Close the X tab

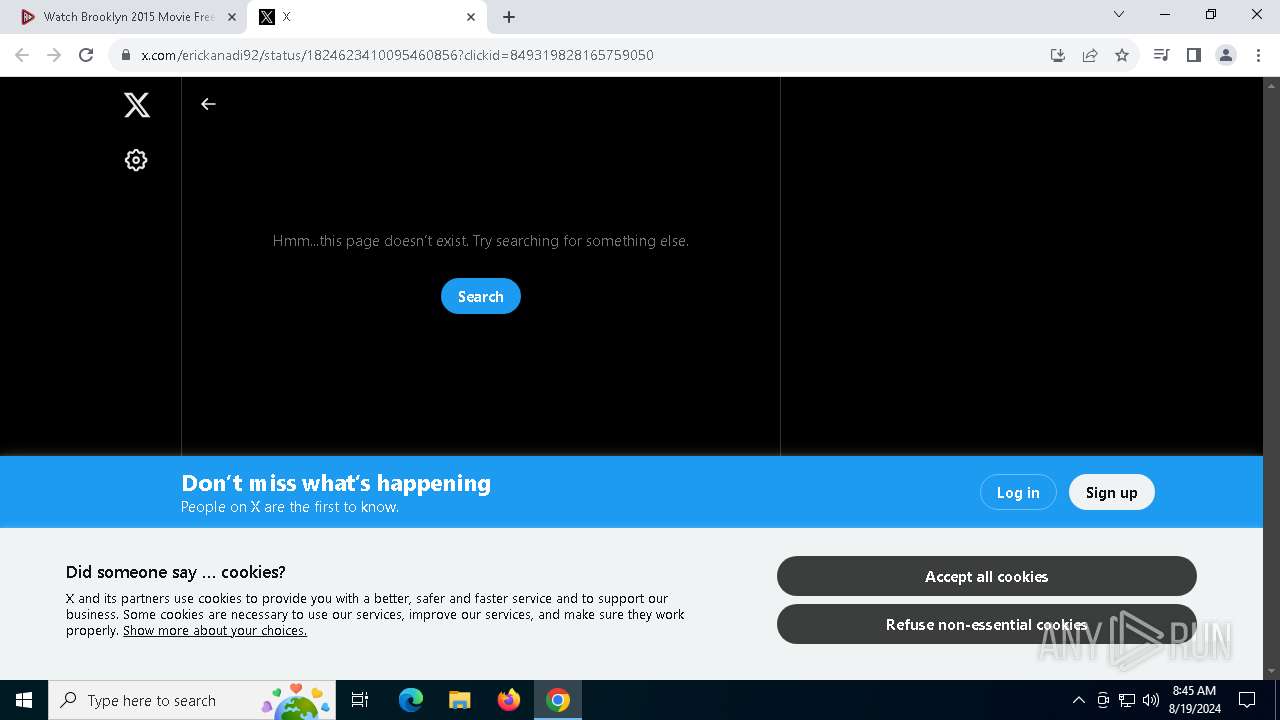pyautogui.click(x=471, y=17)
